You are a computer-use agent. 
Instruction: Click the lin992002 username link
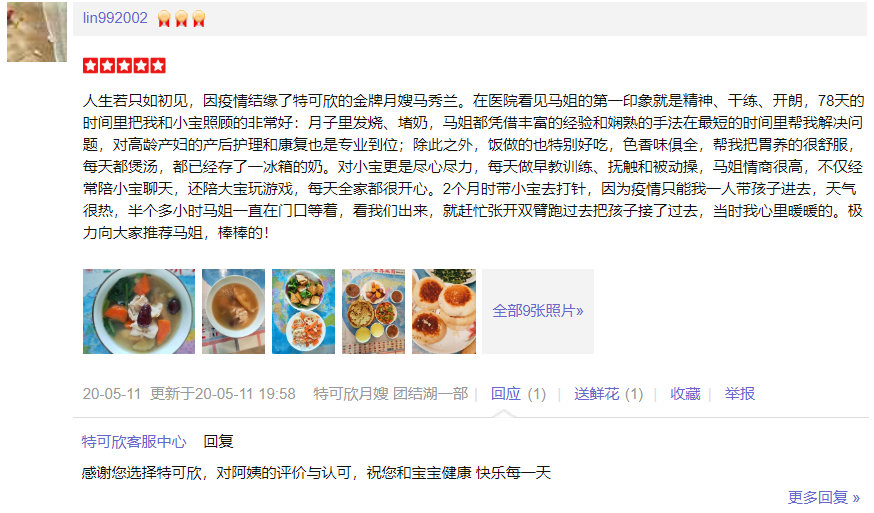(x=115, y=18)
